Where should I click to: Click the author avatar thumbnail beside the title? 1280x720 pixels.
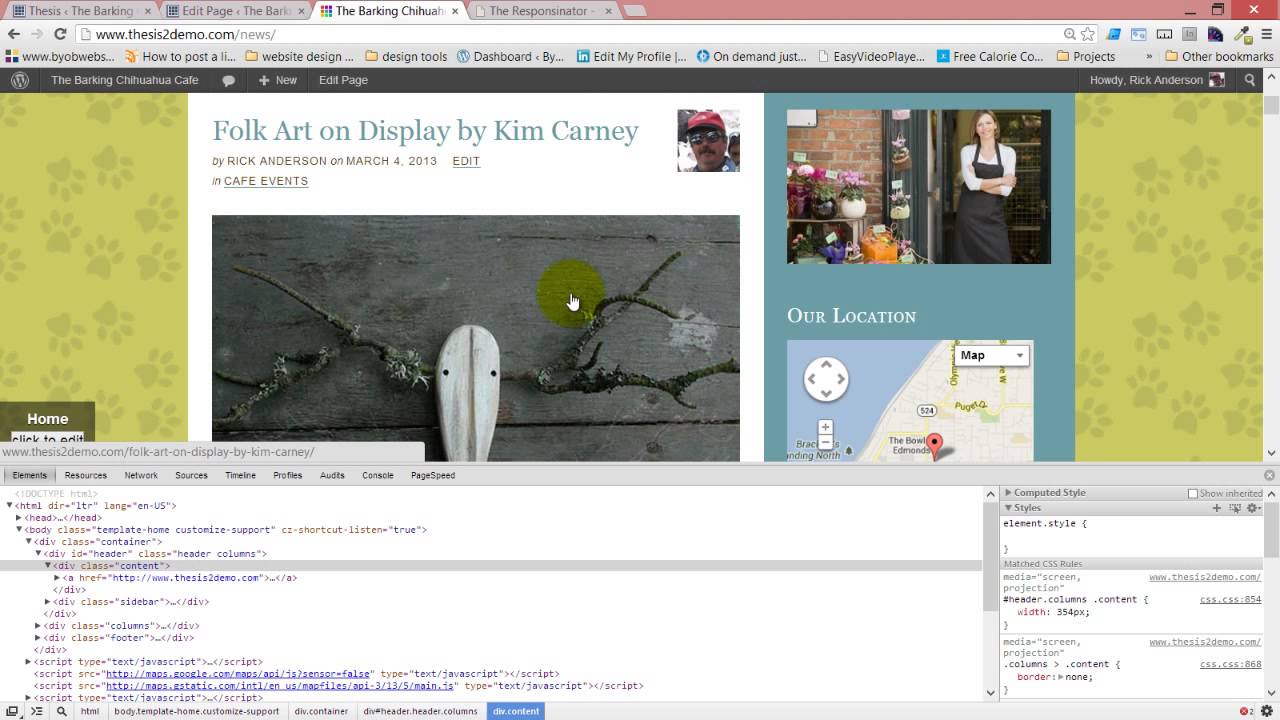tap(708, 140)
